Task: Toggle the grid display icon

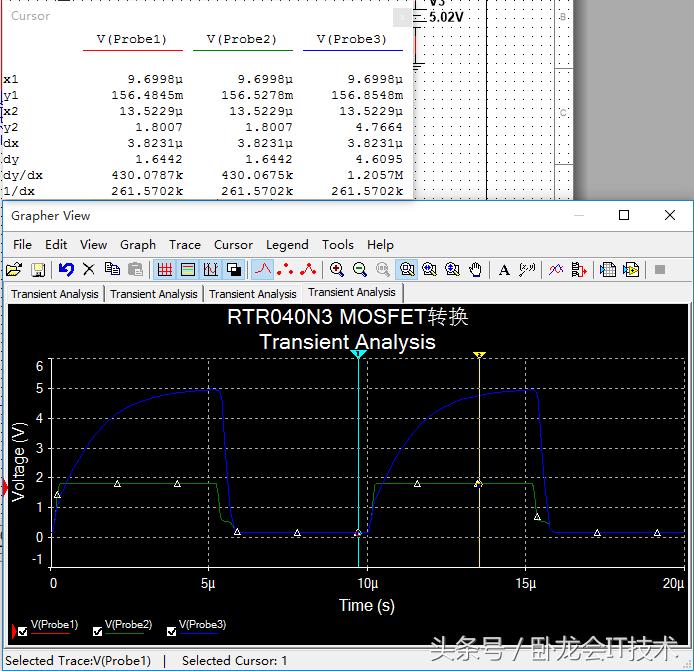Action: 164,269
